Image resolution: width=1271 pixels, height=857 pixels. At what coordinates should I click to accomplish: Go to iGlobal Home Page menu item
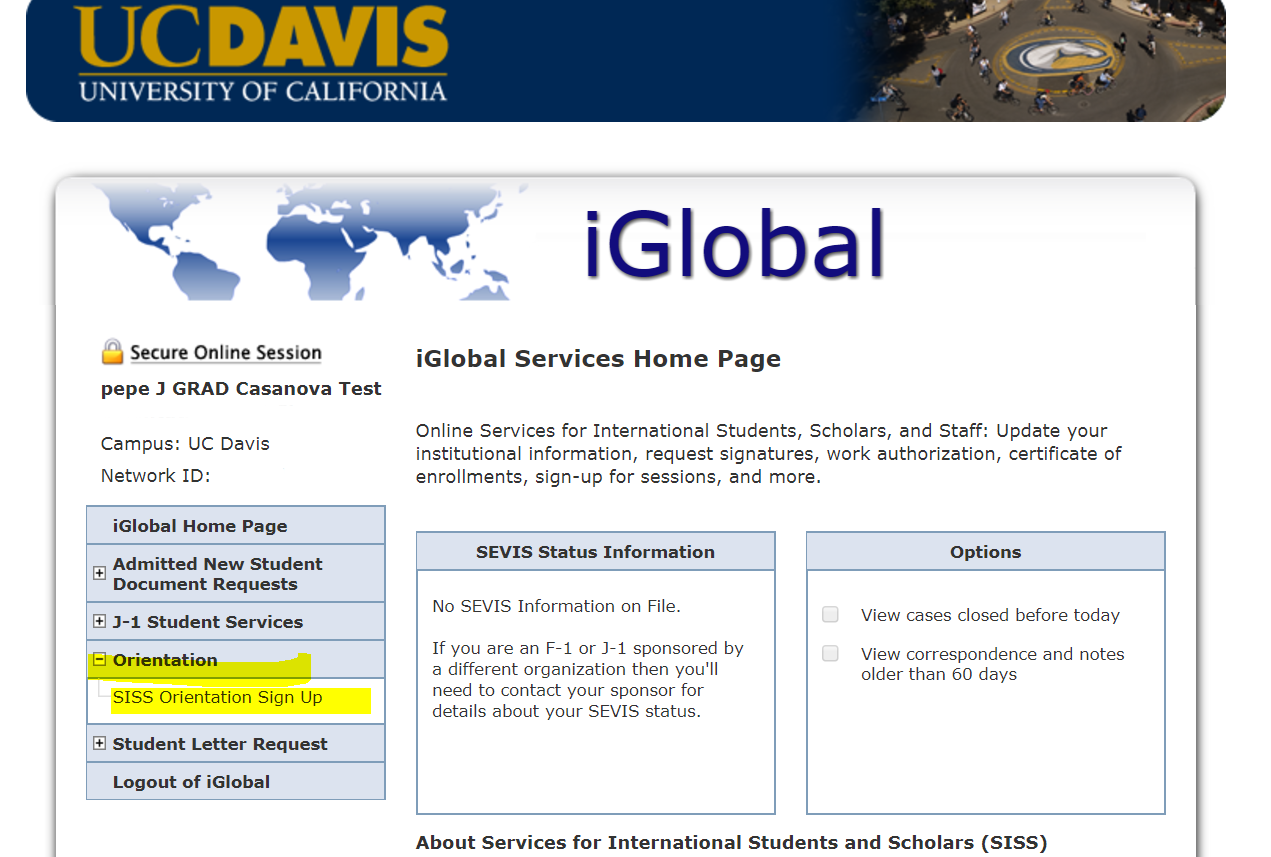pos(200,526)
